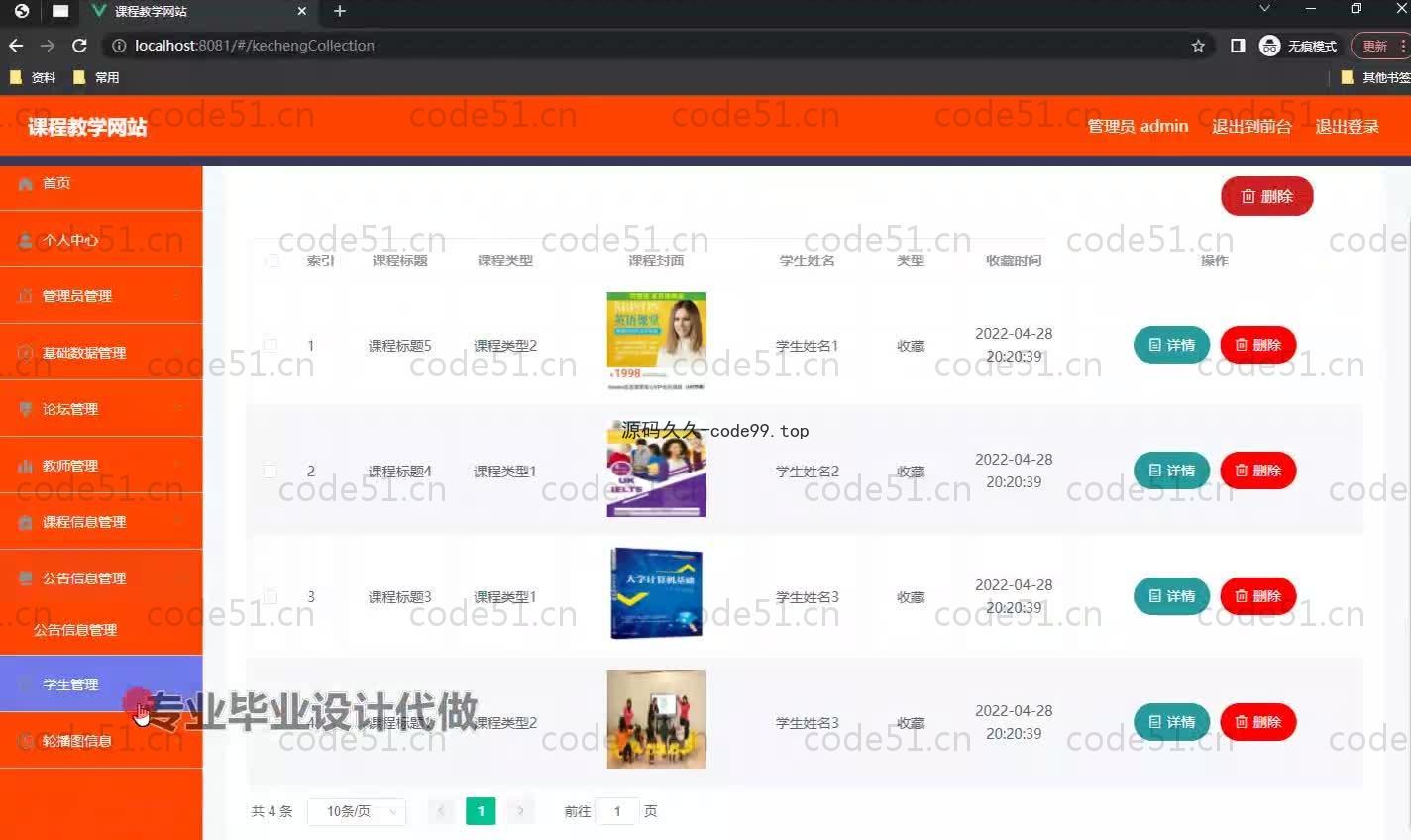
Task: Go forward in browser history
Action: coord(48,46)
